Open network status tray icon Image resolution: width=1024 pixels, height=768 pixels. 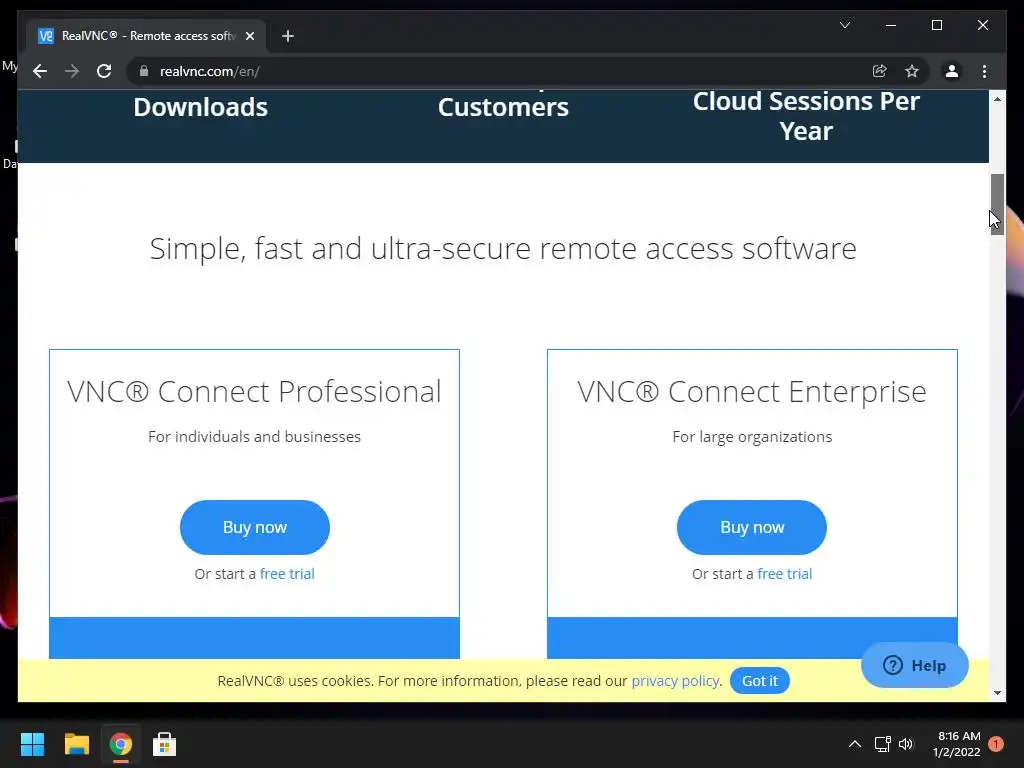pyautogui.click(x=882, y=744)
